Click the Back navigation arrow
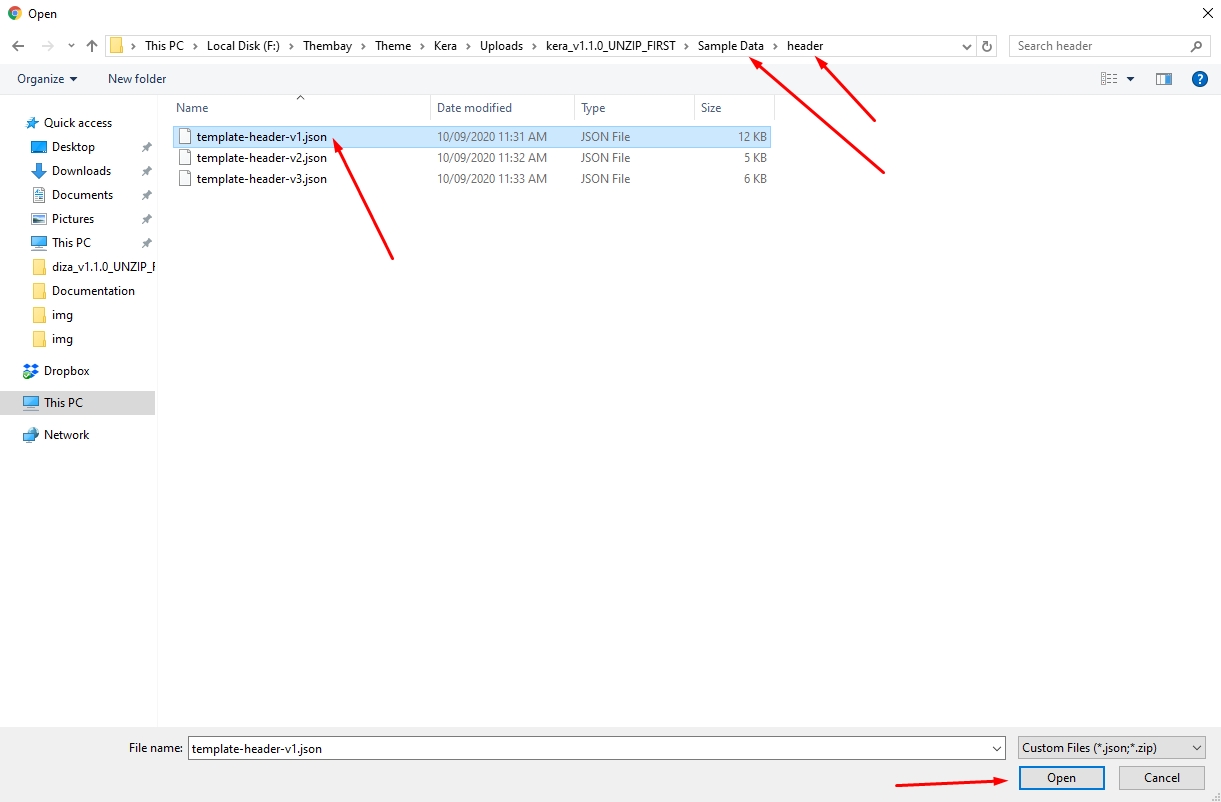This screenshot has height=802, width=1221. (18, 46)
